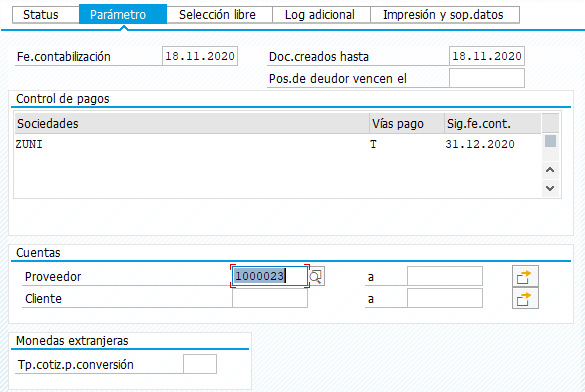
Task: Switch to the Status tab
Action: click(46, 15)
